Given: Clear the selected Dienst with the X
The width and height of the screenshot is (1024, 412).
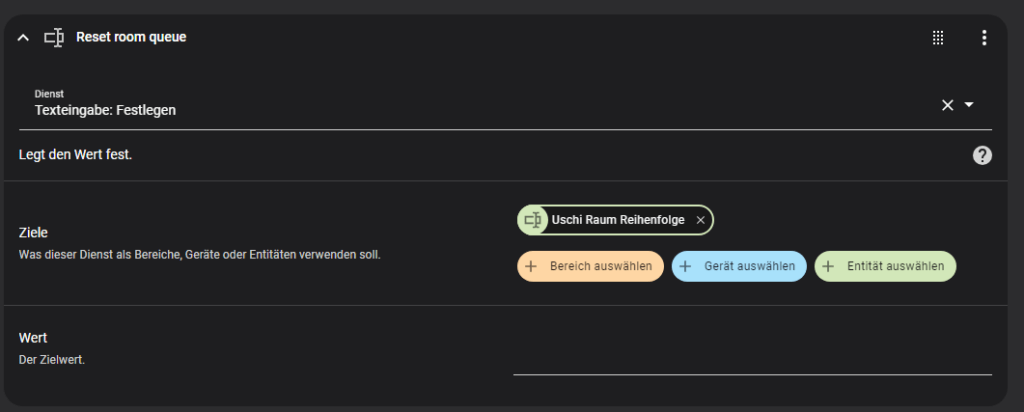Looking at the screenshot, I should [948, 105].
